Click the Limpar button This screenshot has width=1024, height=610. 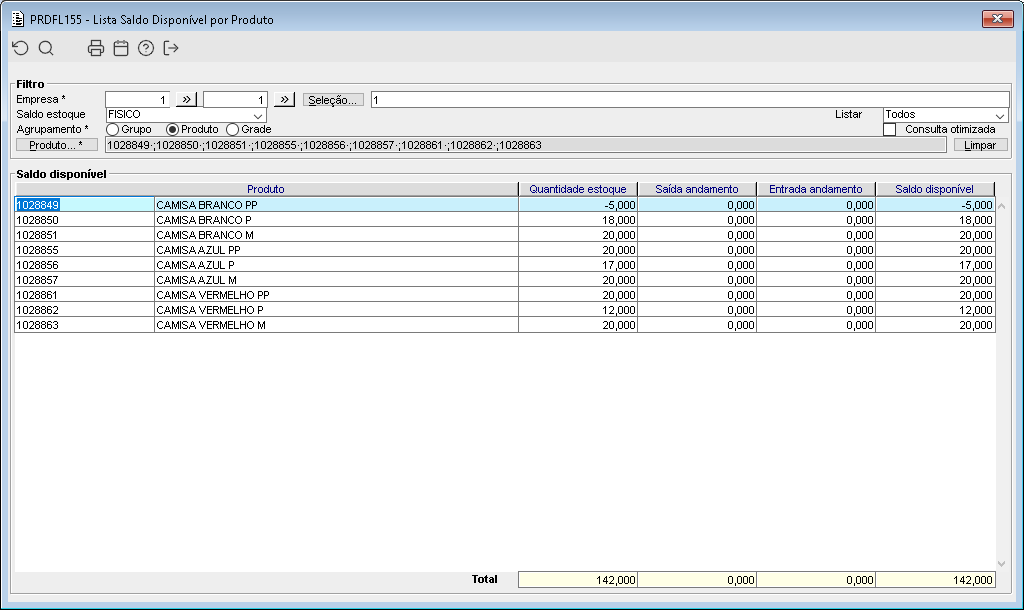tap(980, 145)
